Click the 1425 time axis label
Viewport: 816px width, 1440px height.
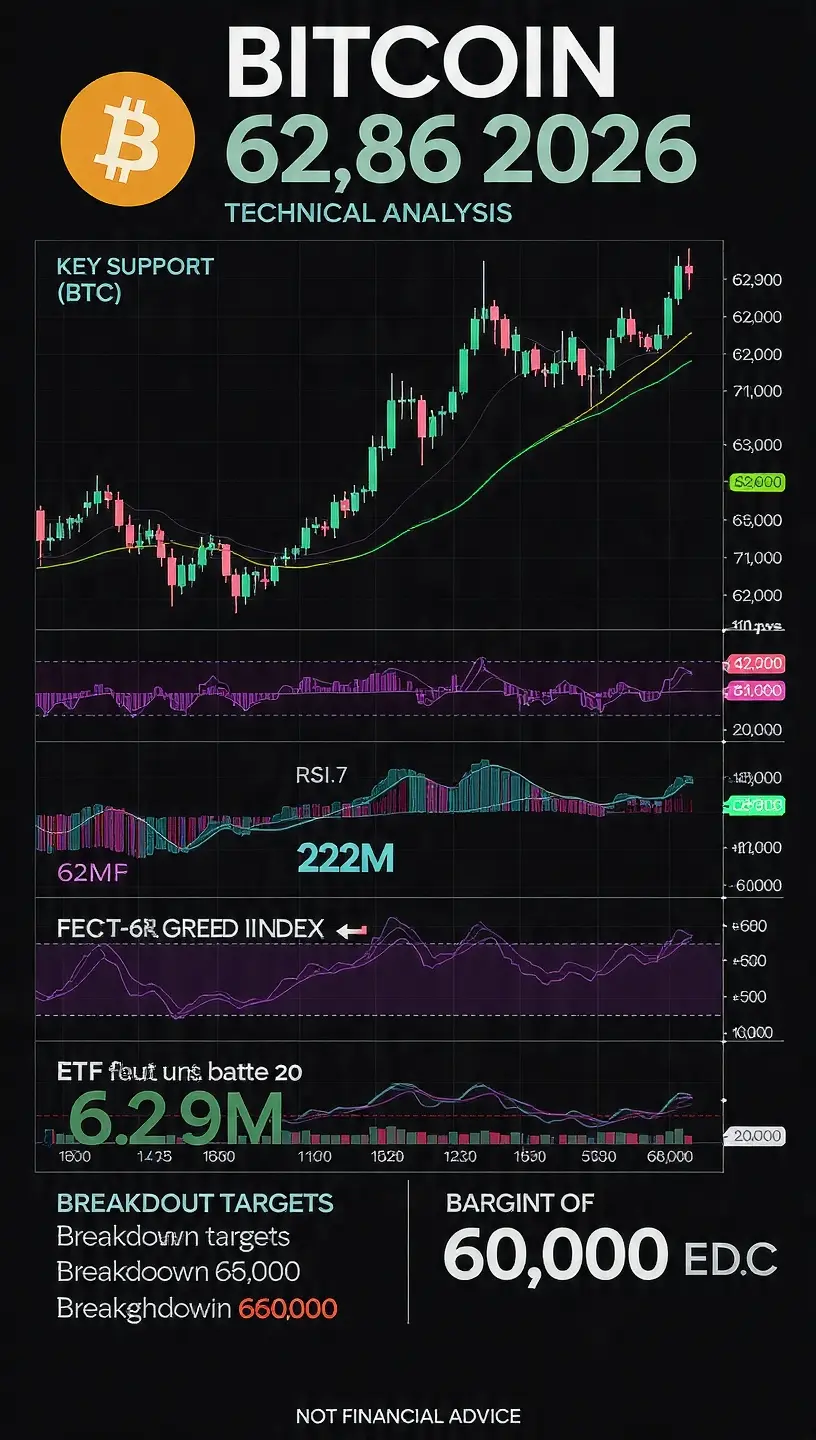click(152, 1157)
